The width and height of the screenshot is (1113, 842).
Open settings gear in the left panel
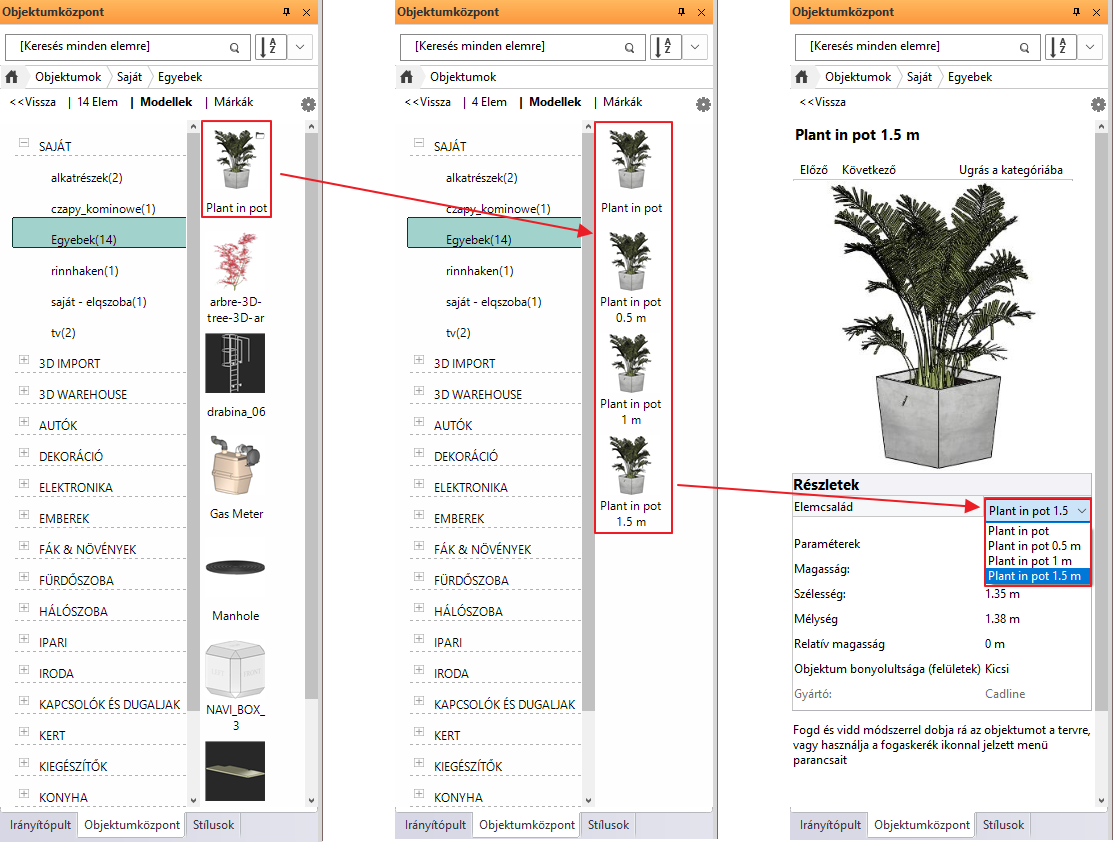308,104
